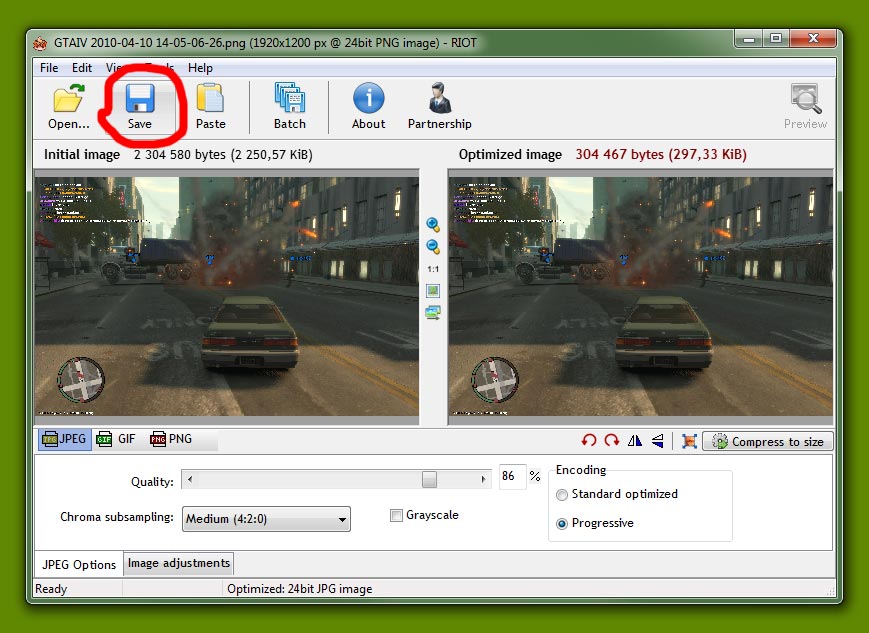This screenshot has width=869, height=633.
Task: Launch the Batch processing tool
Action: click(x=289, y=106)
